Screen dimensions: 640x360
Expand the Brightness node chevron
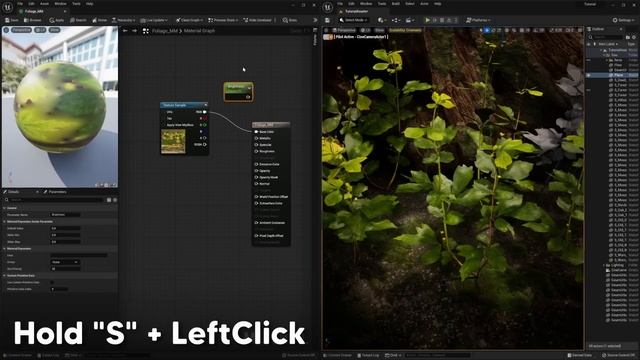coord(249,87)
